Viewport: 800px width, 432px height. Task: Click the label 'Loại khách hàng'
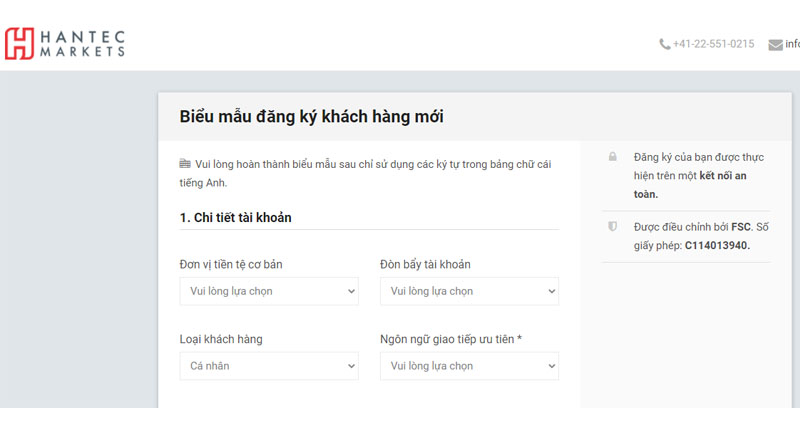coord(221,339)
